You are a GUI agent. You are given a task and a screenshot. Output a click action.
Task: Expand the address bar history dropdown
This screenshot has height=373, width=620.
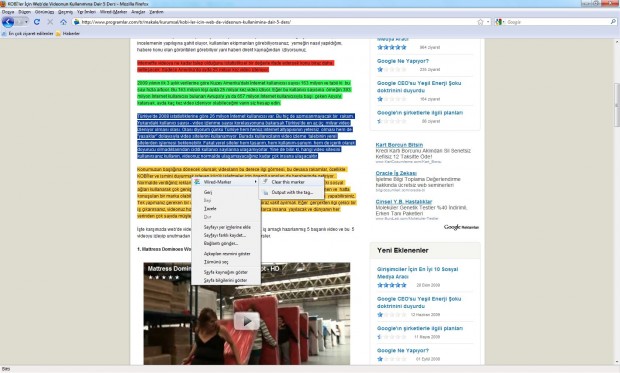pyautogui.click(x=488, y=22)
